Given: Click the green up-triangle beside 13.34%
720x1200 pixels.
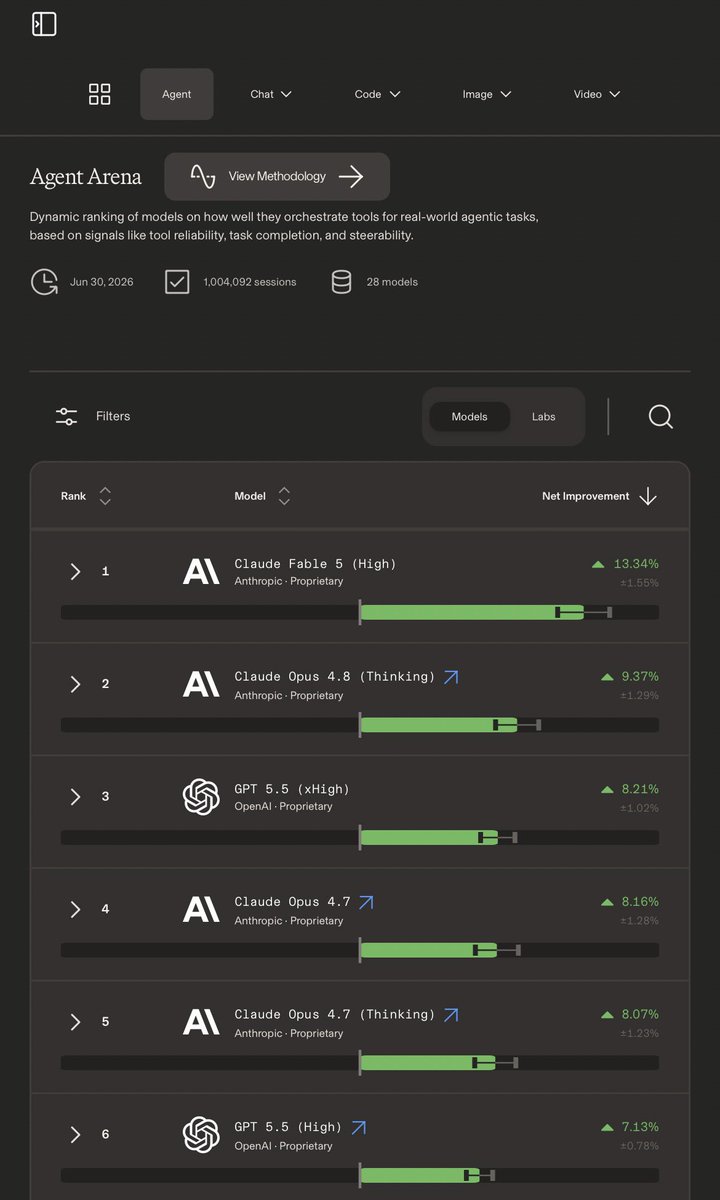Looking at the screenshot, I should tap(598, 565).
